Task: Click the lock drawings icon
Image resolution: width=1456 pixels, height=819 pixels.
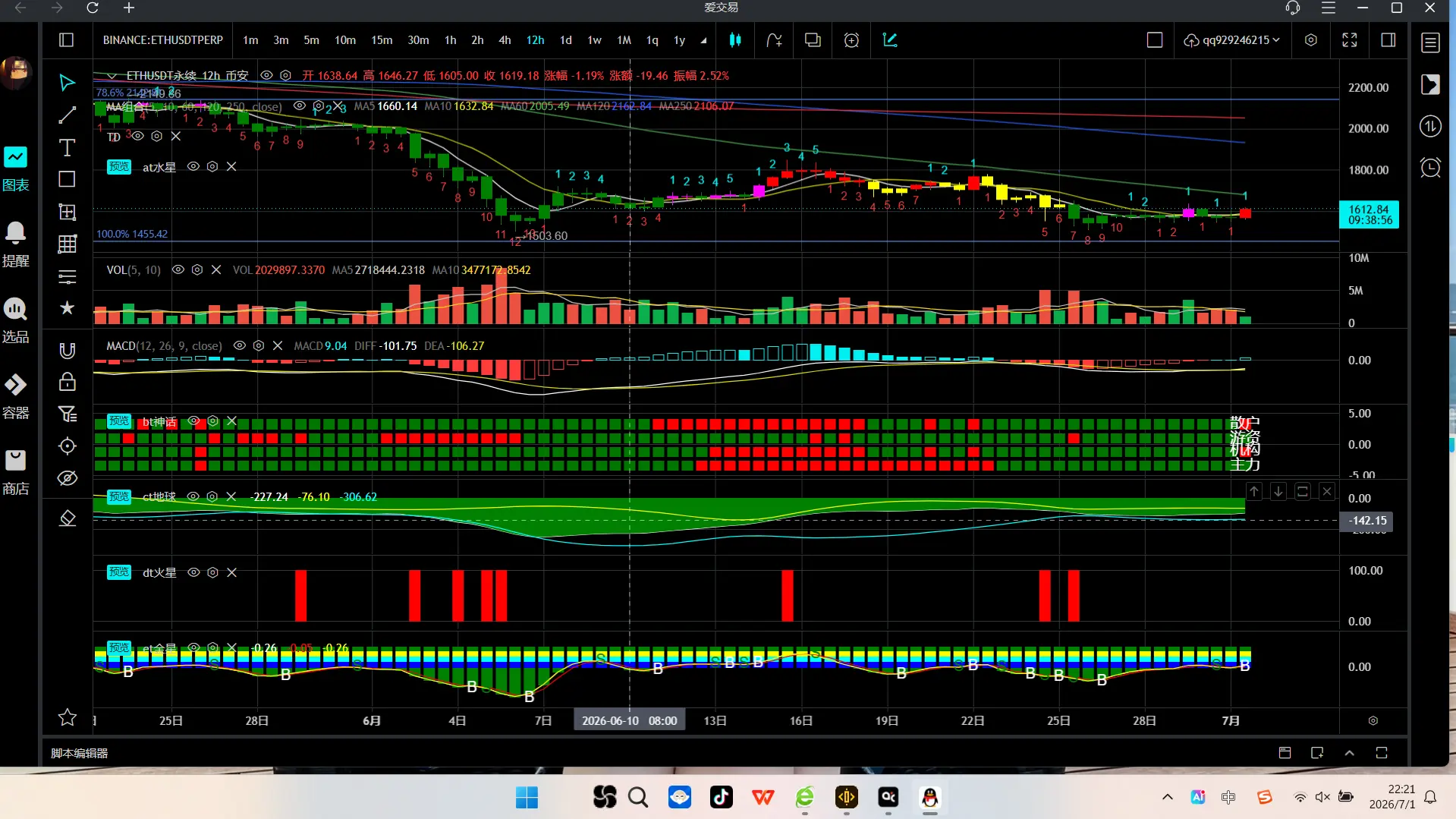Action: click(67, 382)
